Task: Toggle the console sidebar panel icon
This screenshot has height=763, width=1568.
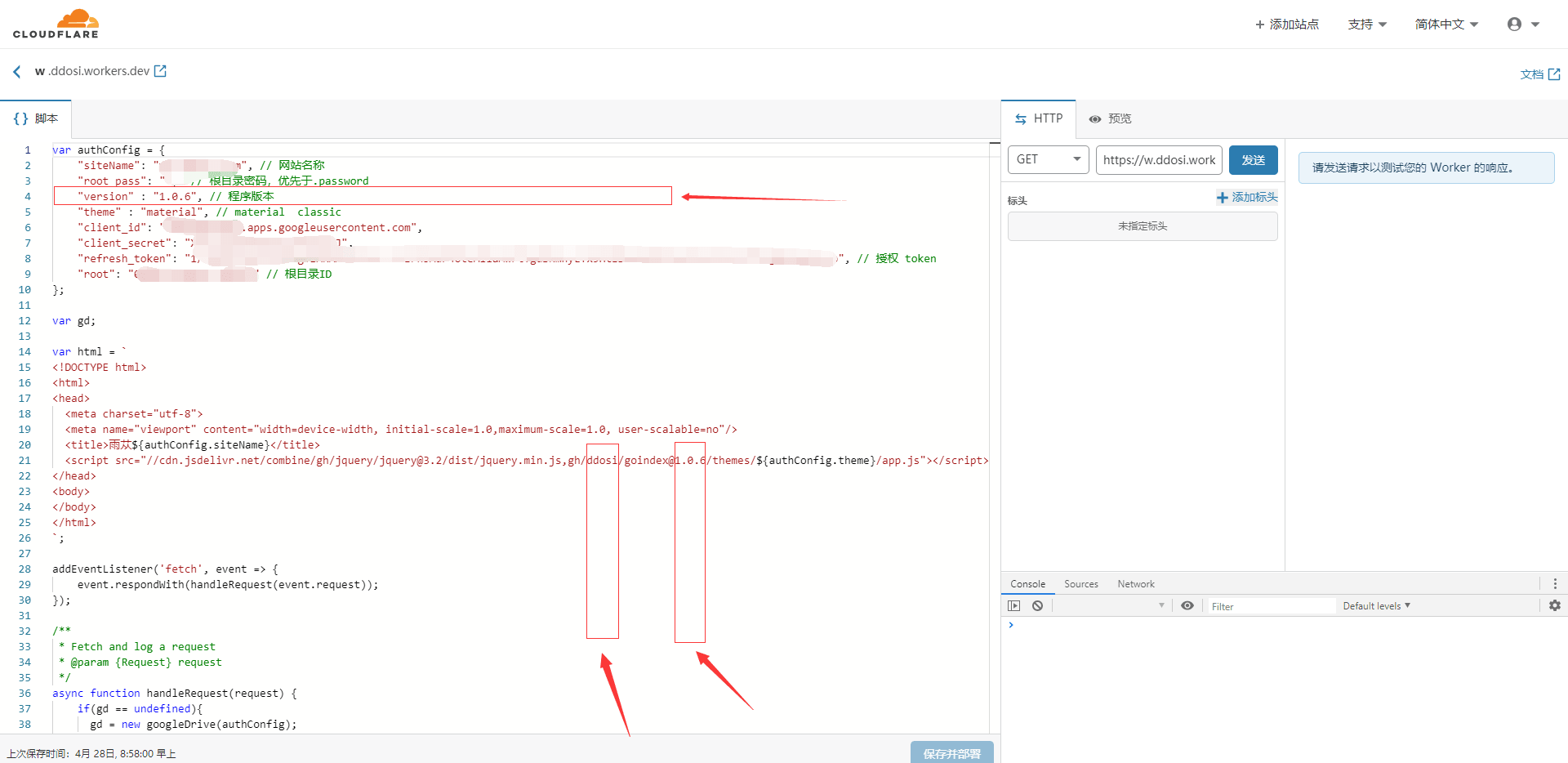Action: coord(1014,606)
